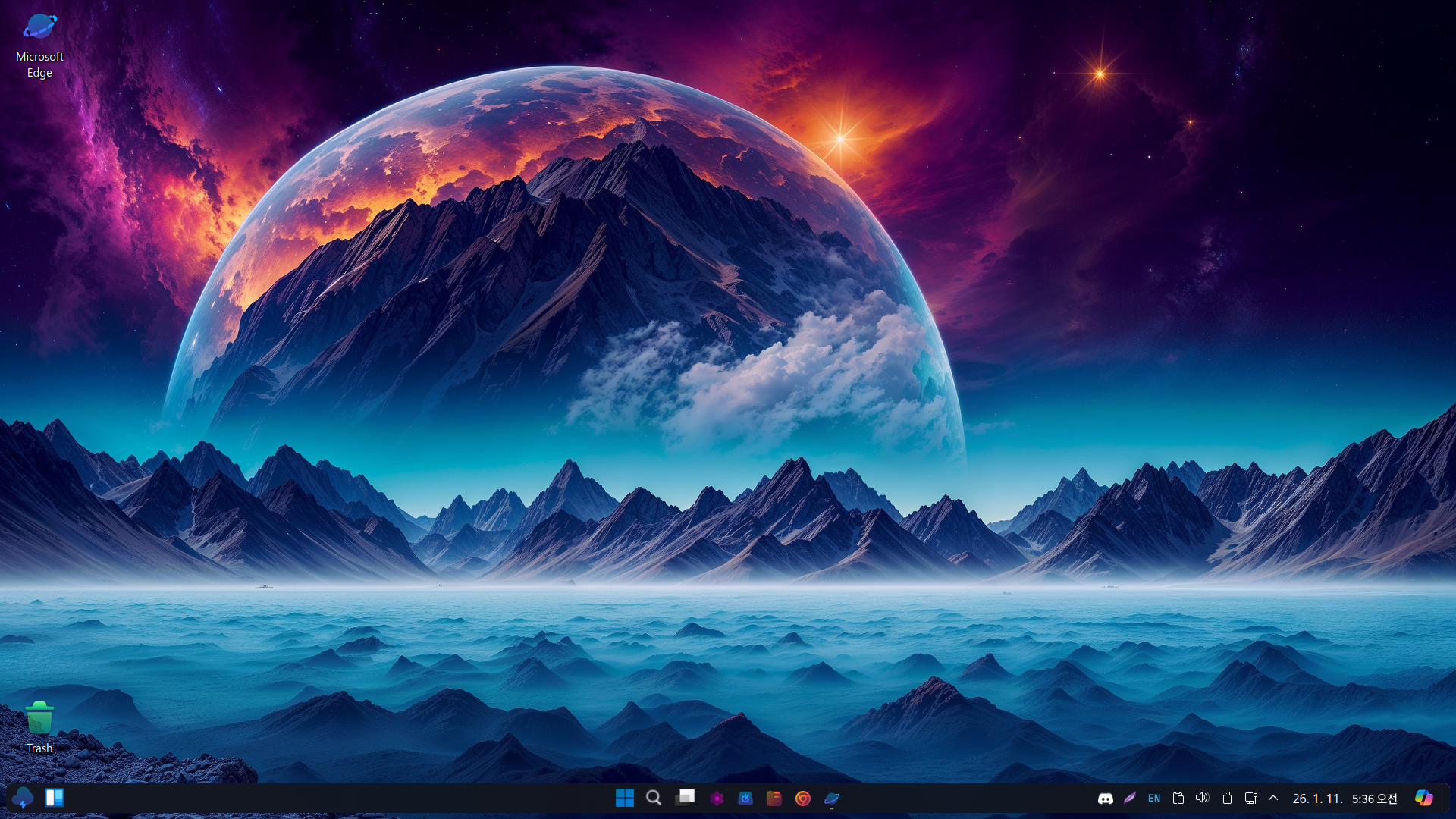Open Discord from the system tray

1106,799
